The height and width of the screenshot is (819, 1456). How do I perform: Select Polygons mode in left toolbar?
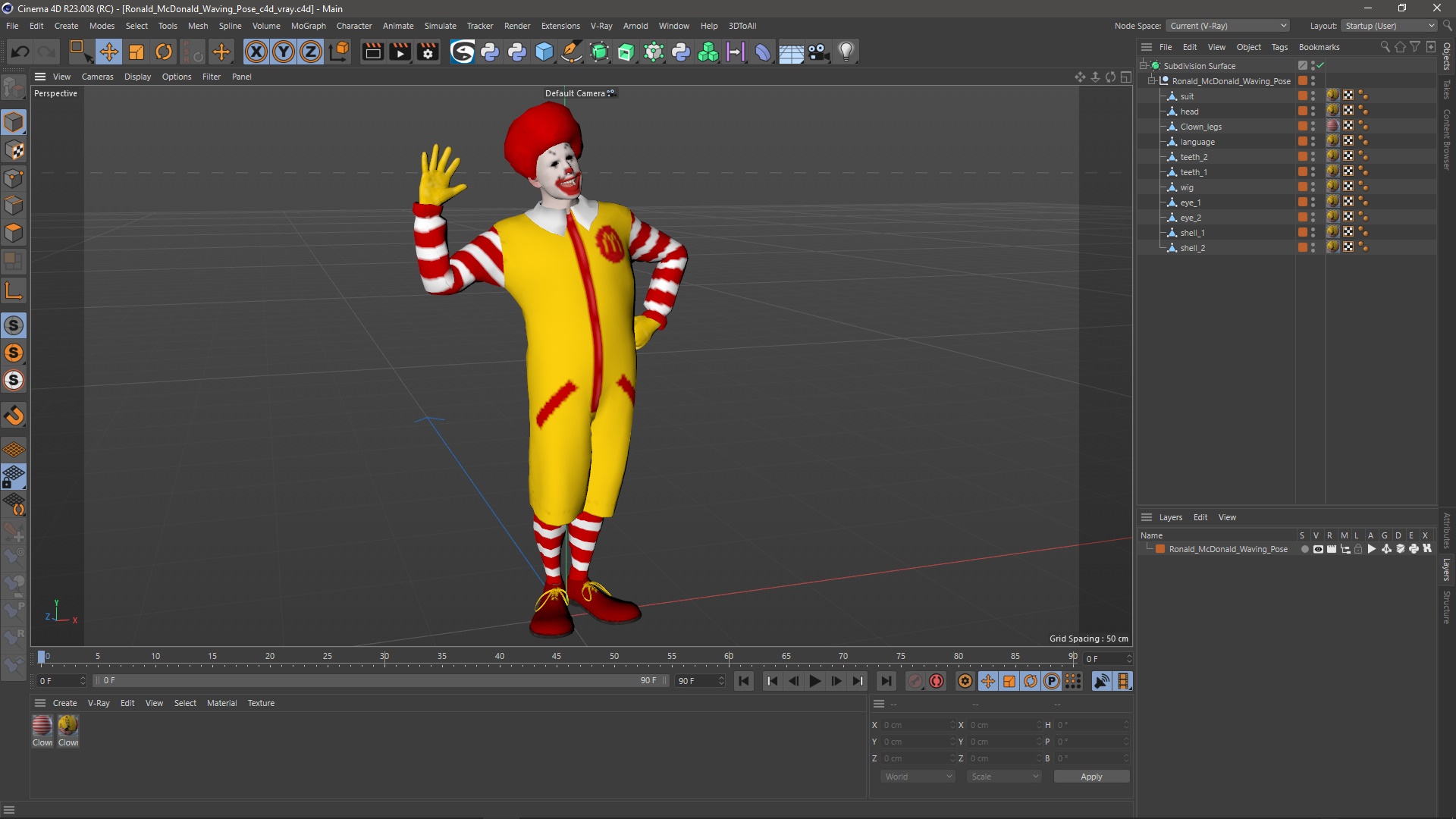14,233
